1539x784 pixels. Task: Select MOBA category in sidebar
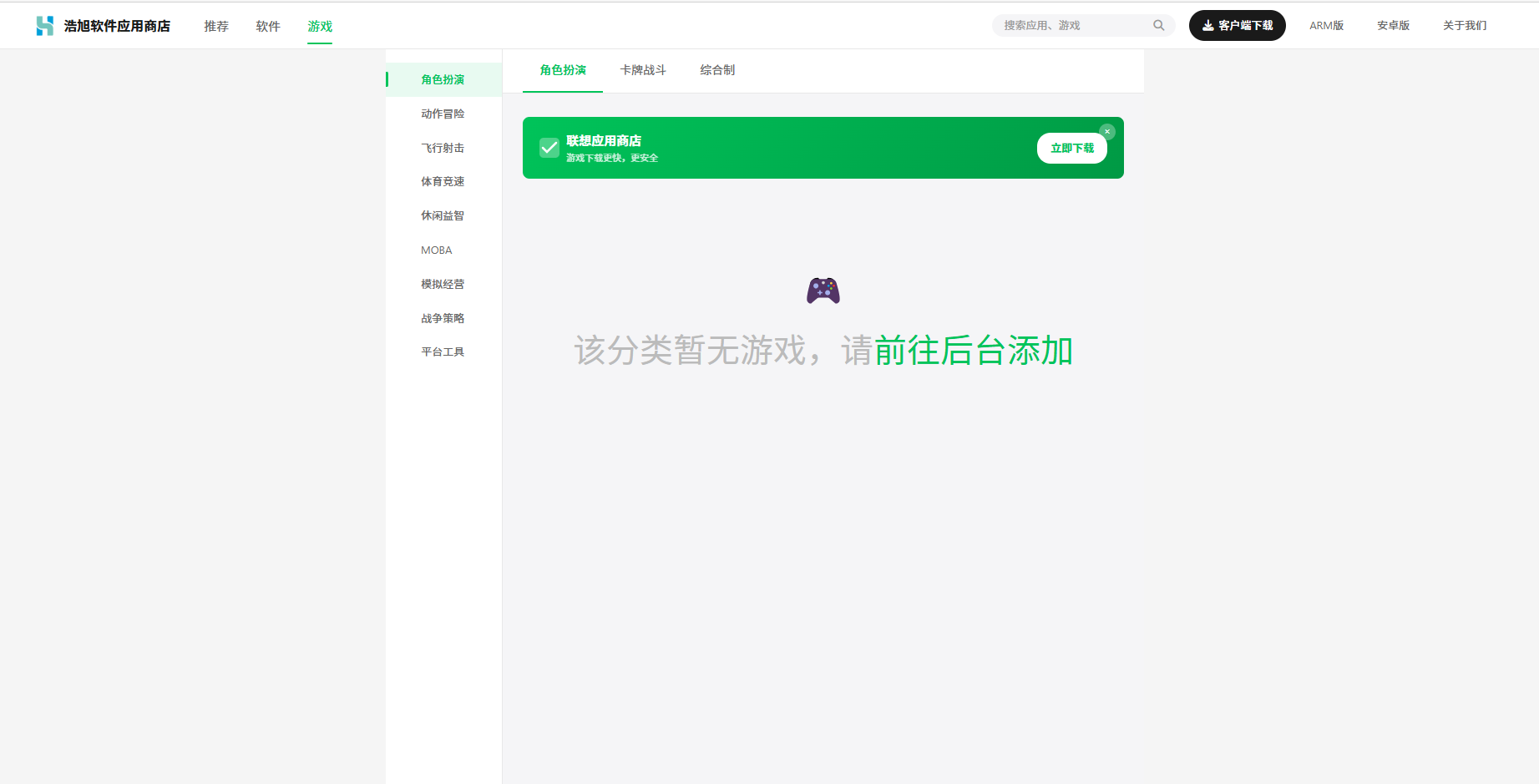coord(437,250)
